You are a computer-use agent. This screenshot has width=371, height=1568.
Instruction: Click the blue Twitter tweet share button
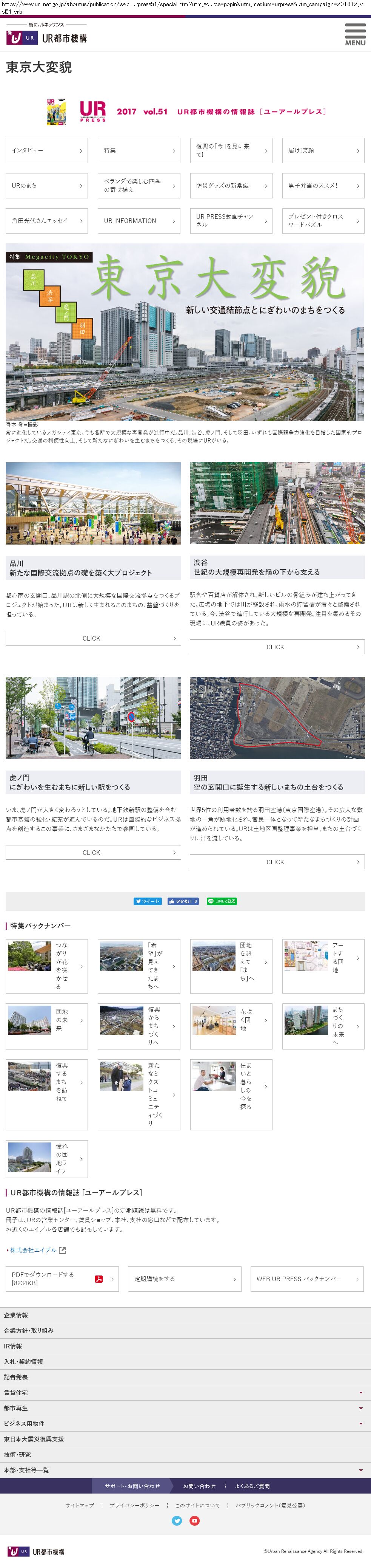147,901
